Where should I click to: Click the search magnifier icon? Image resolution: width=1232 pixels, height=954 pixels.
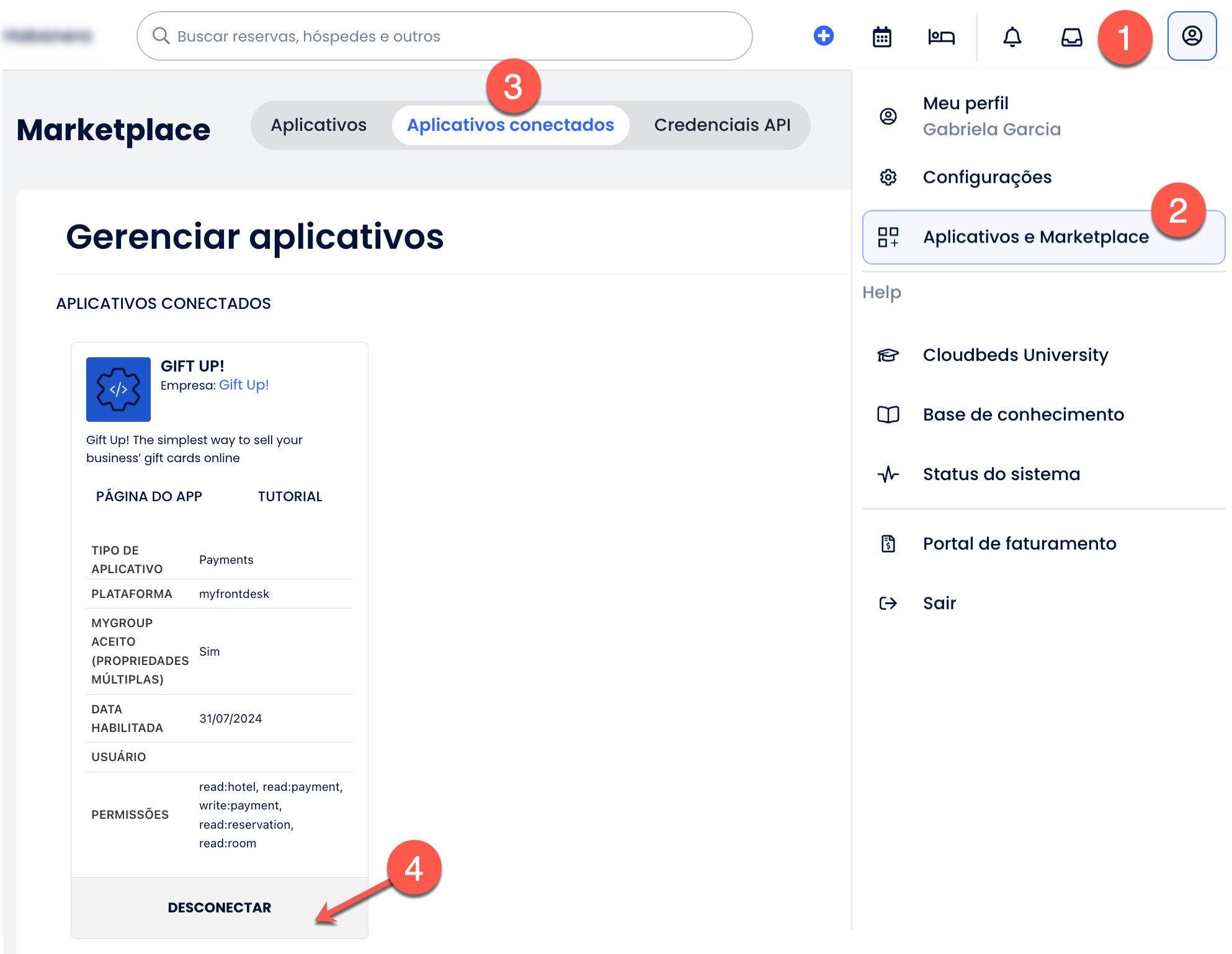[x=161, y=36]
